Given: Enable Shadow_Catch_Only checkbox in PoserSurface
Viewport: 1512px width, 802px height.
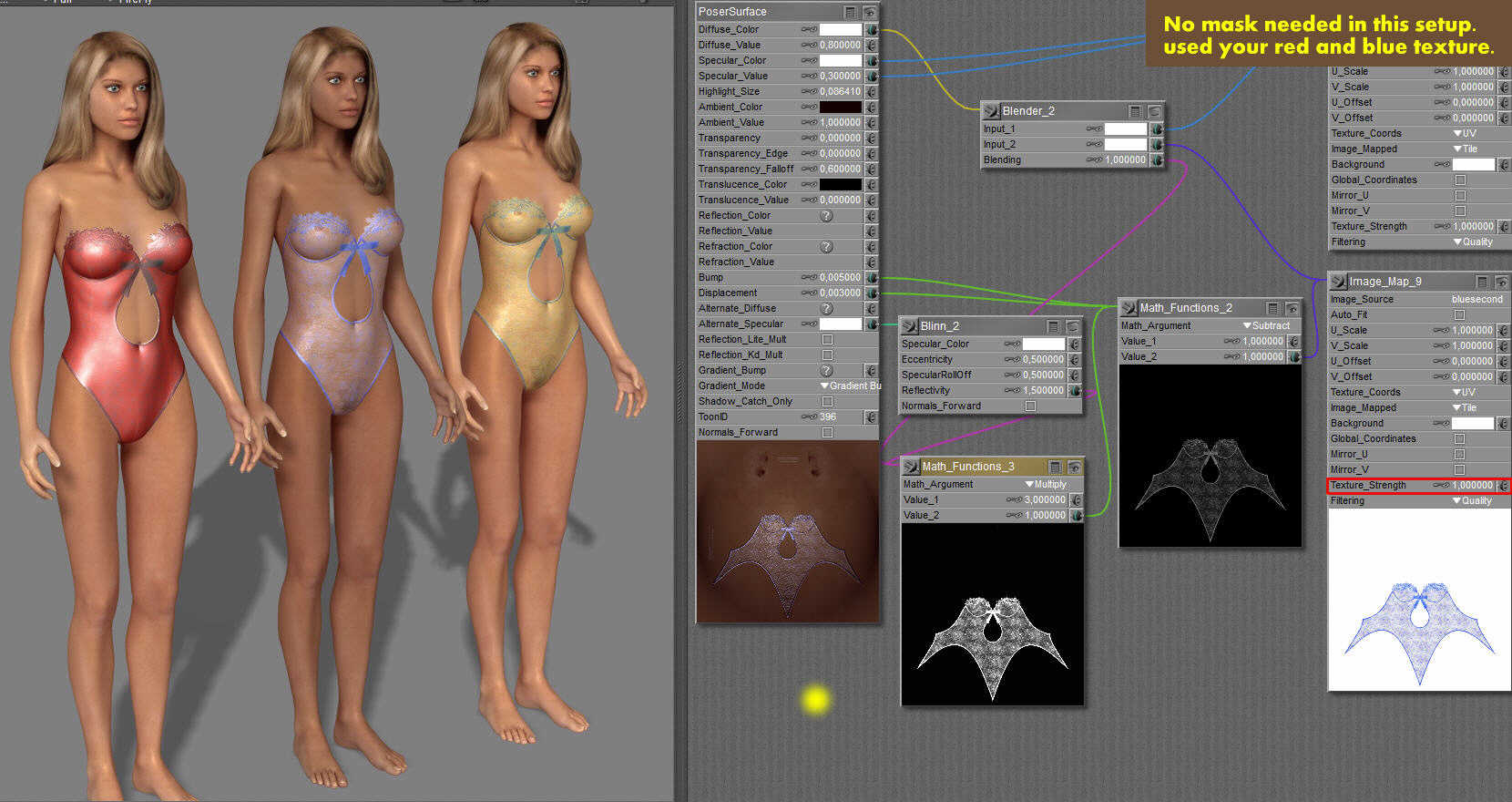Looking at the screenshot, I should 827,401.
